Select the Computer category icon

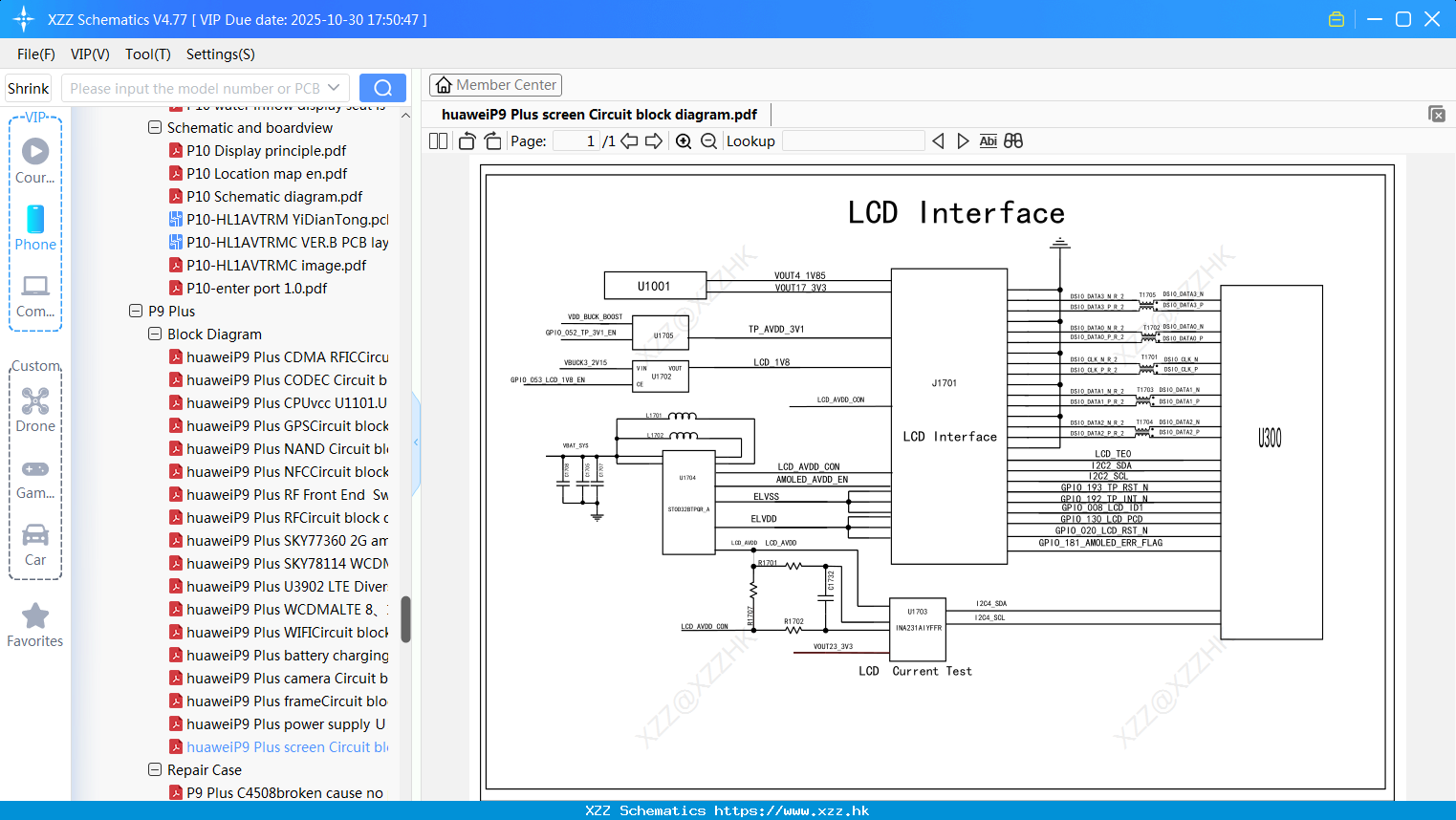pyautogui.click(x=35, y=295)
